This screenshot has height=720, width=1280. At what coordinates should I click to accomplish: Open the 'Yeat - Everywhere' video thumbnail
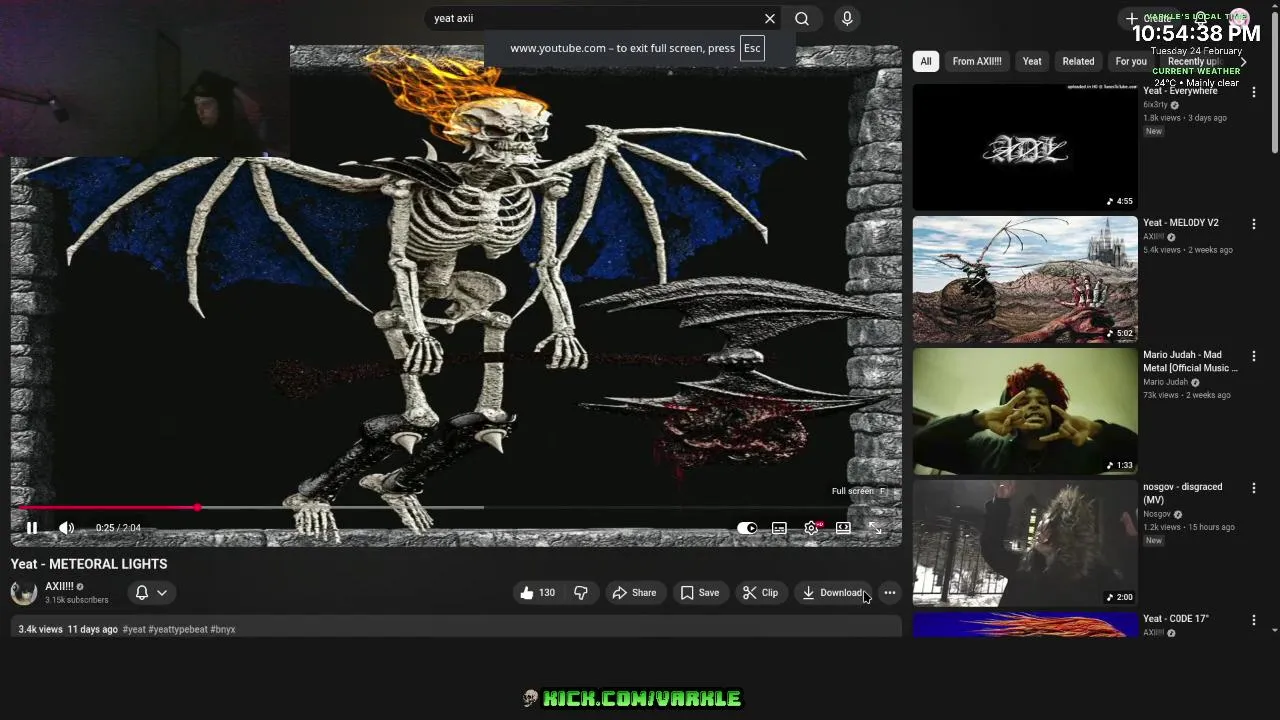coord(1025,147)
